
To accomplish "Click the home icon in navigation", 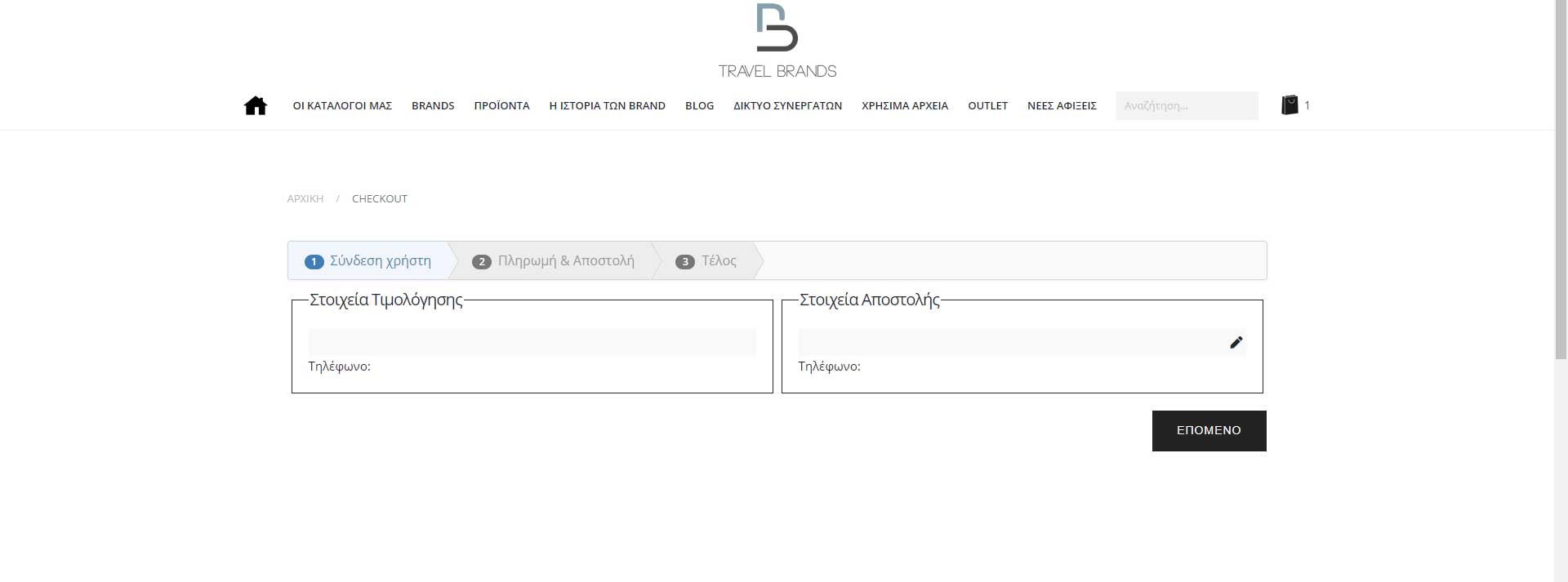I will 256,105.
